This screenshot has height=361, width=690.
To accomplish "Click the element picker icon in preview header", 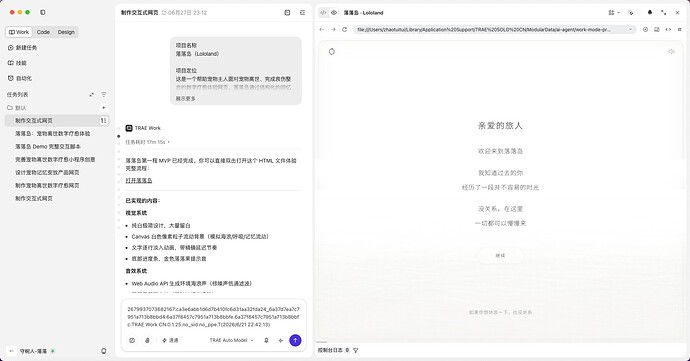I will (631, 13).
